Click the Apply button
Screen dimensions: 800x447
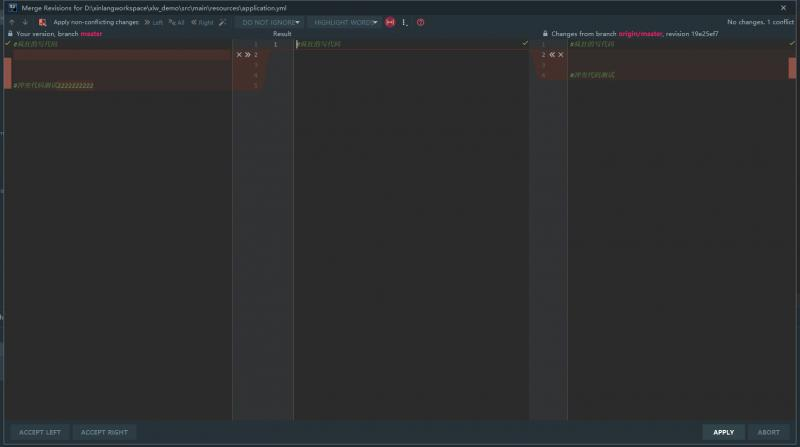point(723,432)
